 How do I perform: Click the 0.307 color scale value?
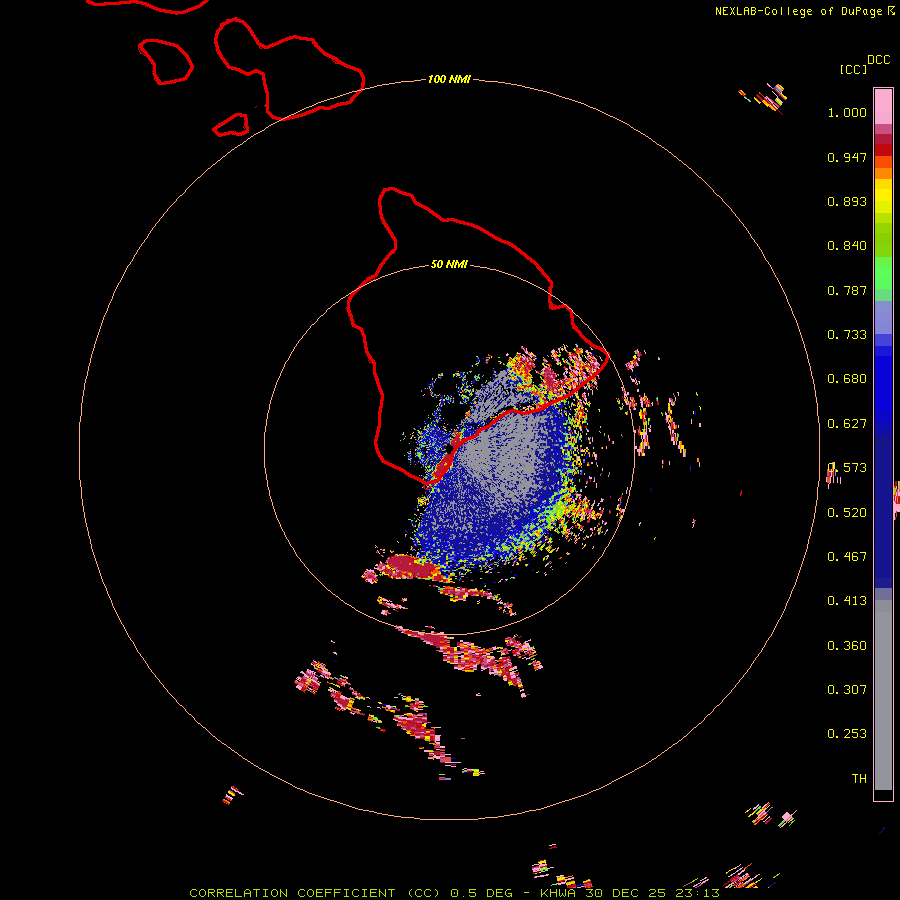tap(847, 690)
